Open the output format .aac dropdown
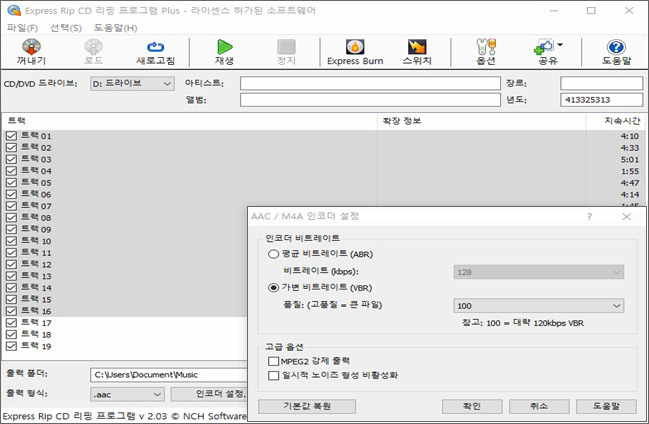The image size is (649, 424). coord(127,395)
